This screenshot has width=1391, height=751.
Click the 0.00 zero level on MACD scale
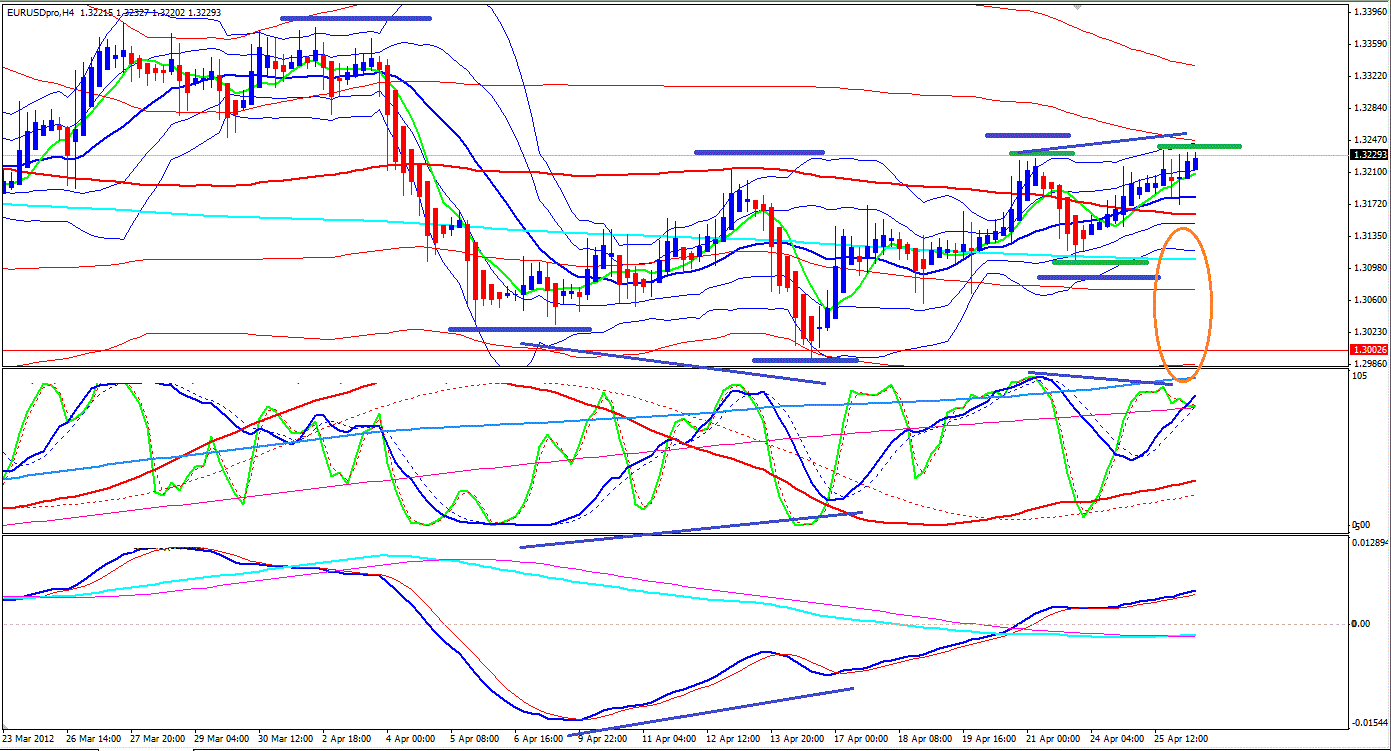click(x=1360, y=624)
